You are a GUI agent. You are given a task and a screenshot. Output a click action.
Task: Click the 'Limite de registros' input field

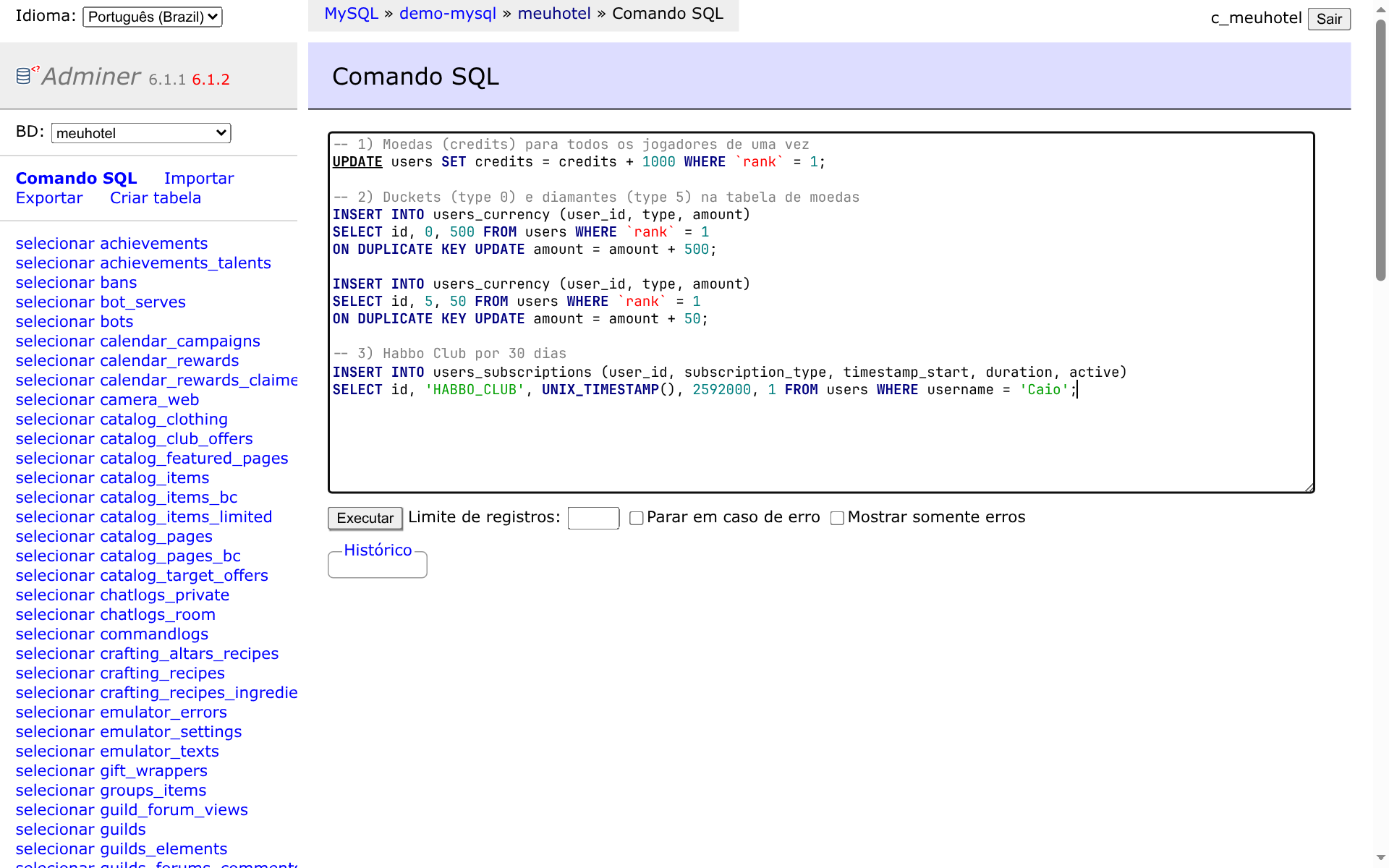coord(593,518)
